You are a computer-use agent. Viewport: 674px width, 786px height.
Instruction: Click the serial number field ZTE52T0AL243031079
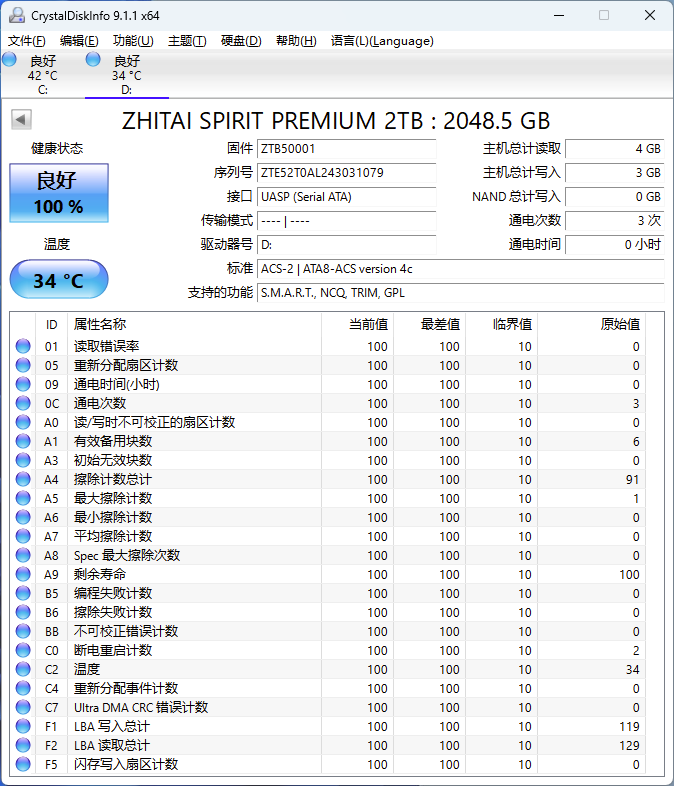[346, 172]
